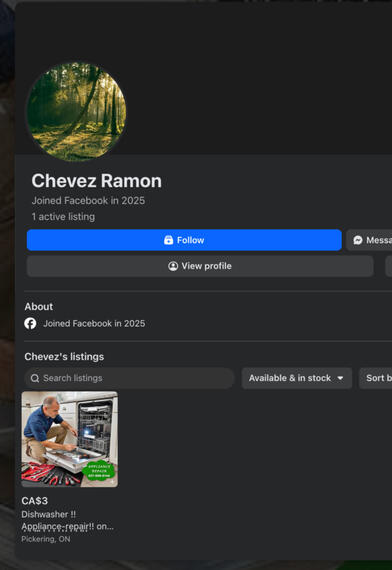Open the Sort by dropdown
The image size is (392, 570).
coord(376,378)
